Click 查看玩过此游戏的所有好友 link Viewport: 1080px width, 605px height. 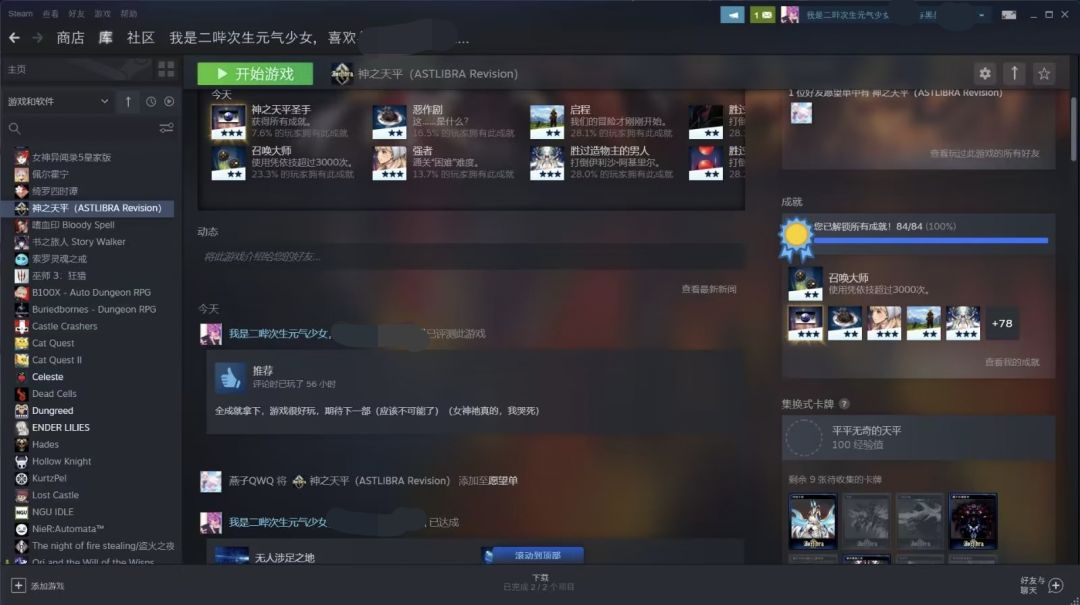tap(984, 153)
